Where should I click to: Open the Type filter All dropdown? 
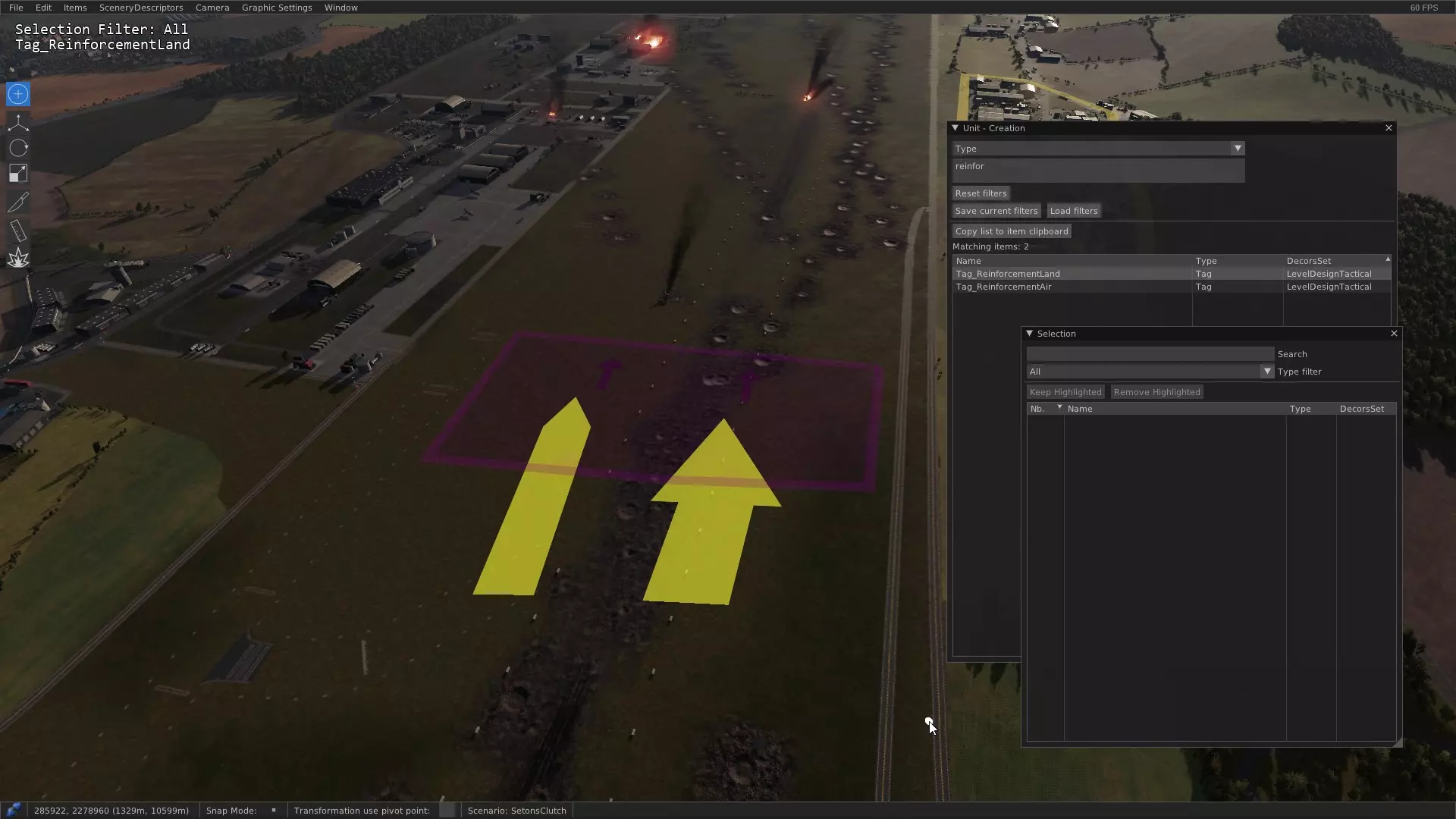point(1266,372)
